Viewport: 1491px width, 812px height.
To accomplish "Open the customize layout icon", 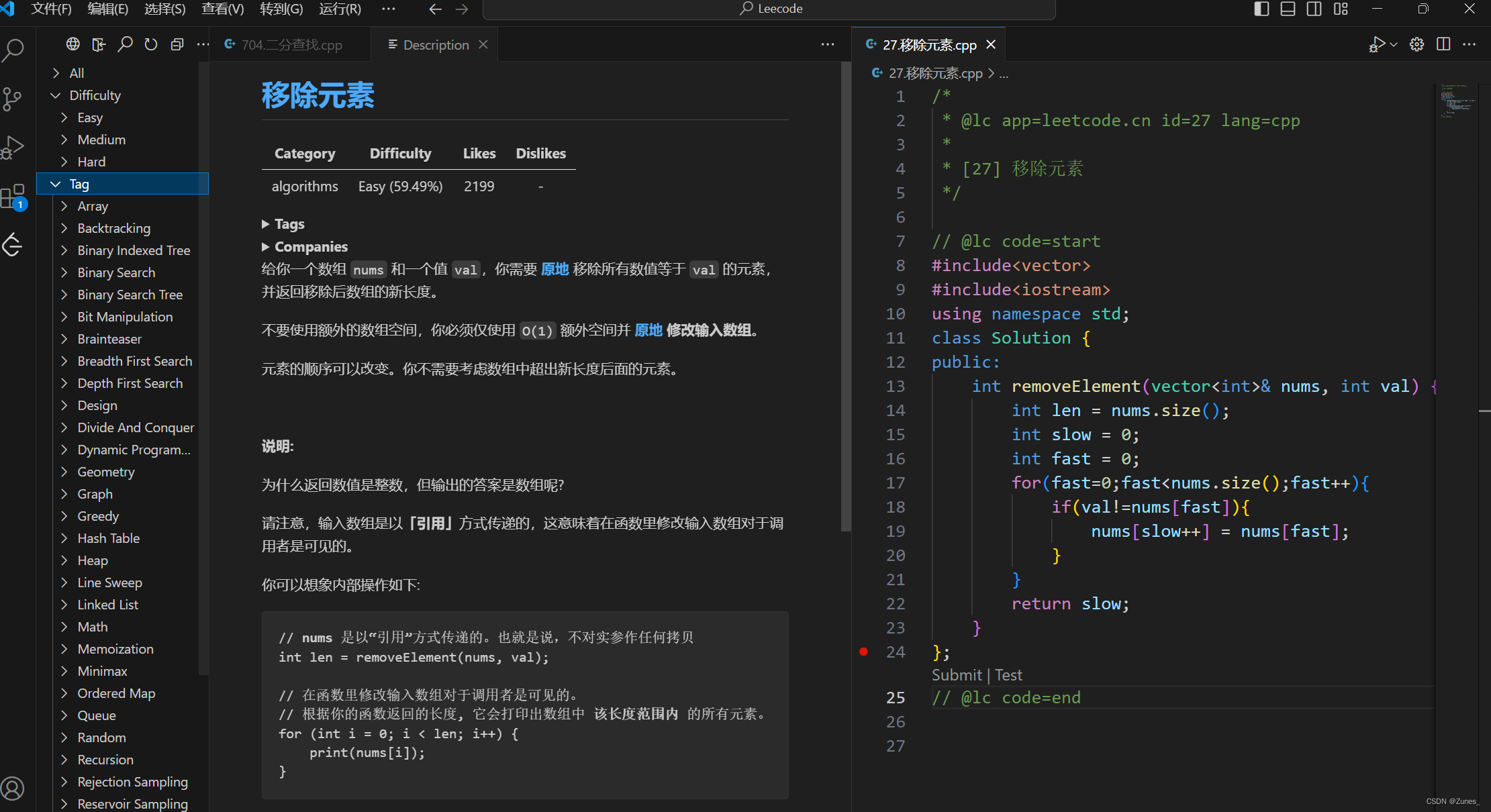I will (x=1341, y=9).
